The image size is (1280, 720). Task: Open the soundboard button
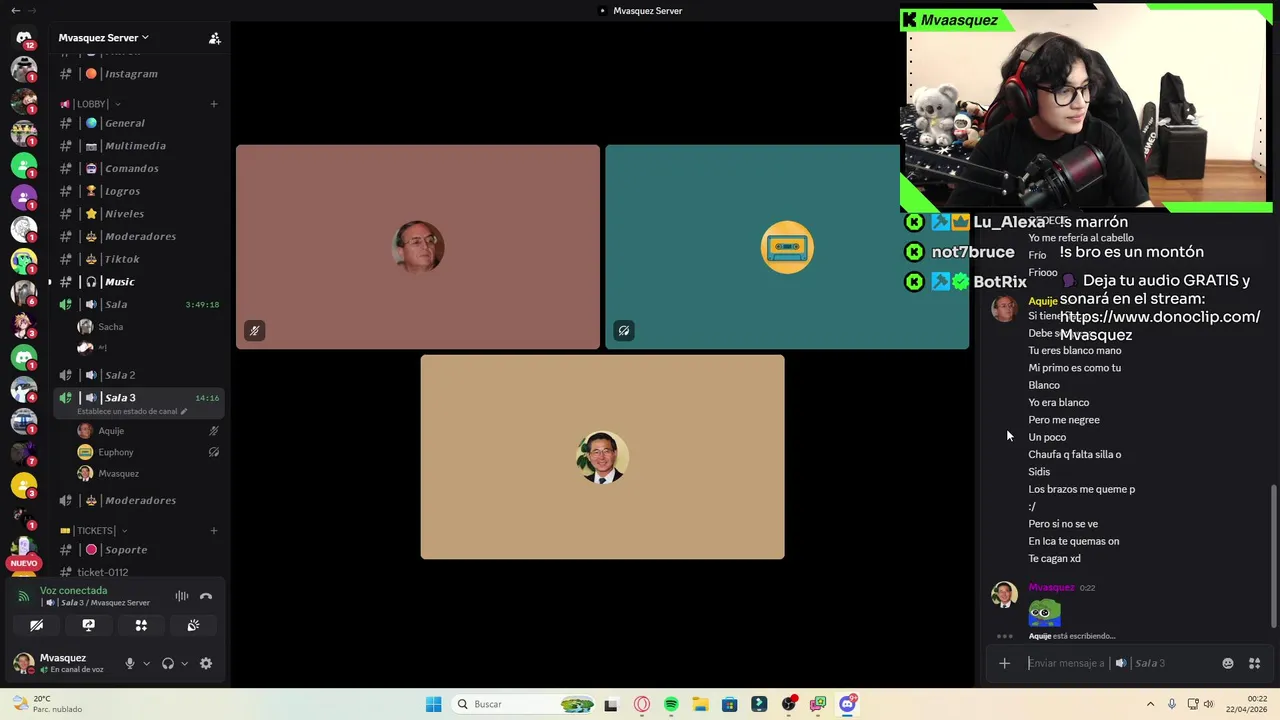pyautogui.click(x=193, y=625)
